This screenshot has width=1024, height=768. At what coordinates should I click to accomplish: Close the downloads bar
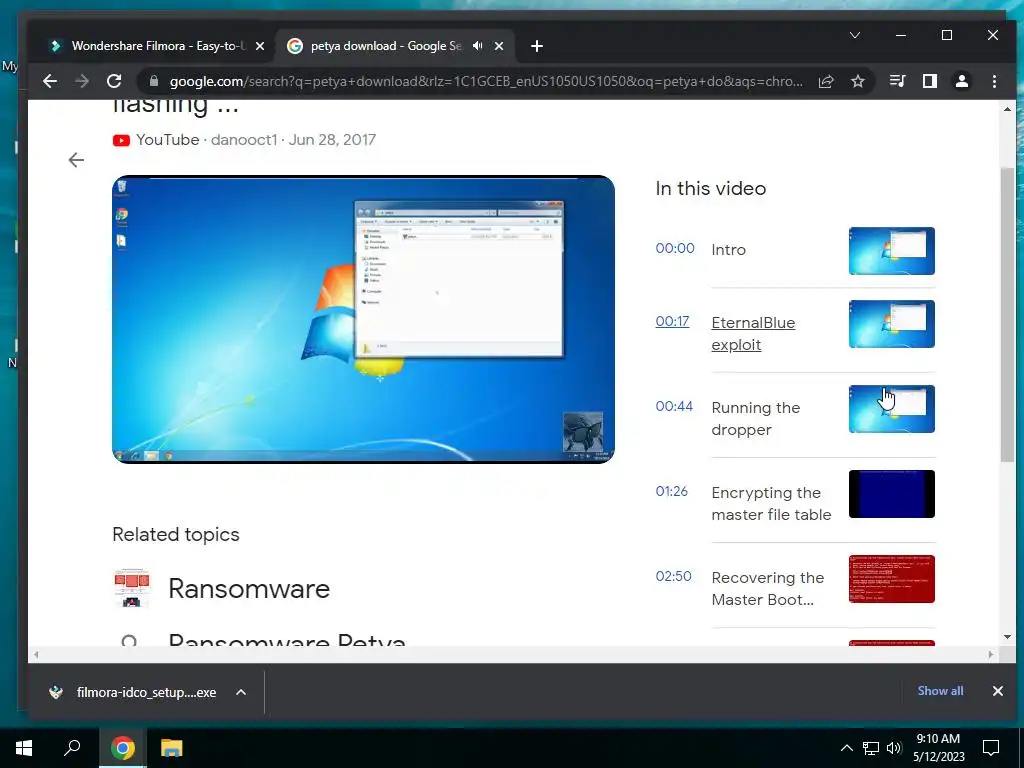(997, 691)
